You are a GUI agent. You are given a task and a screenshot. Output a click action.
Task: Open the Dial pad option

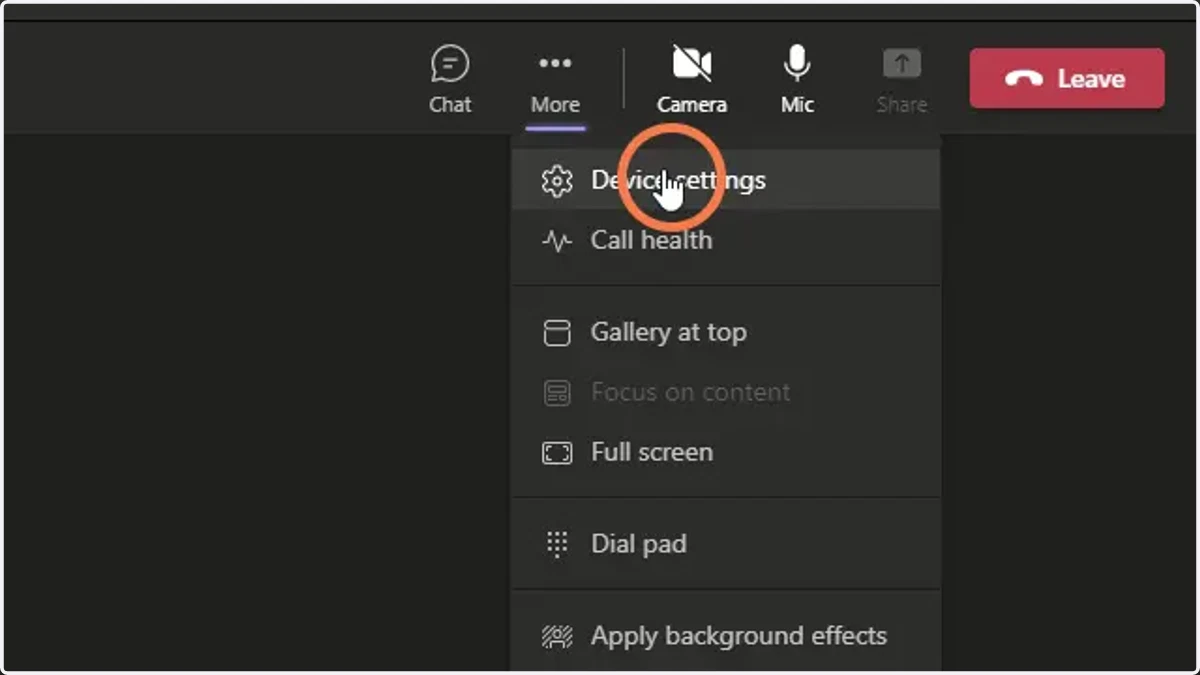coord(726,544)
